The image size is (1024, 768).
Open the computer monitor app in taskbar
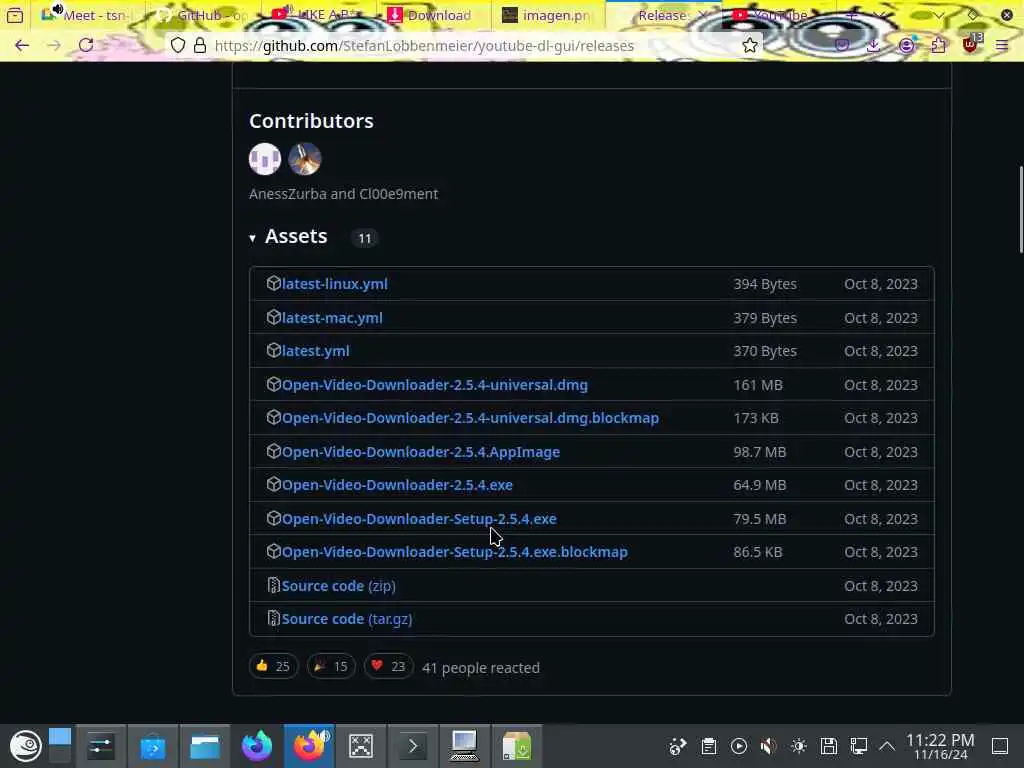(x=464, y=746)
